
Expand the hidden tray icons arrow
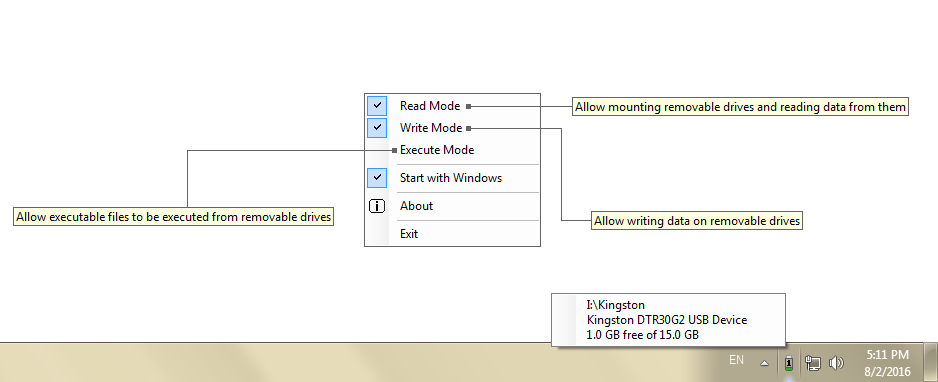coord(764,362)
